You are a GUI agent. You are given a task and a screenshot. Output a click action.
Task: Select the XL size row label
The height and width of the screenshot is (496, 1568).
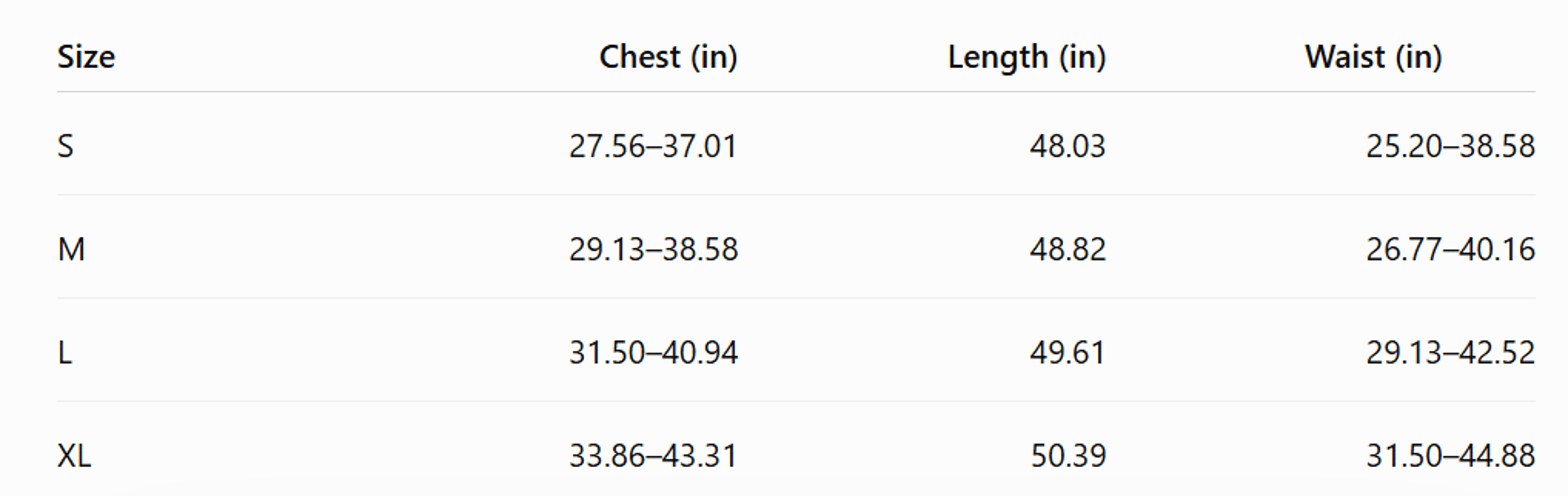(x=74, y=455)
